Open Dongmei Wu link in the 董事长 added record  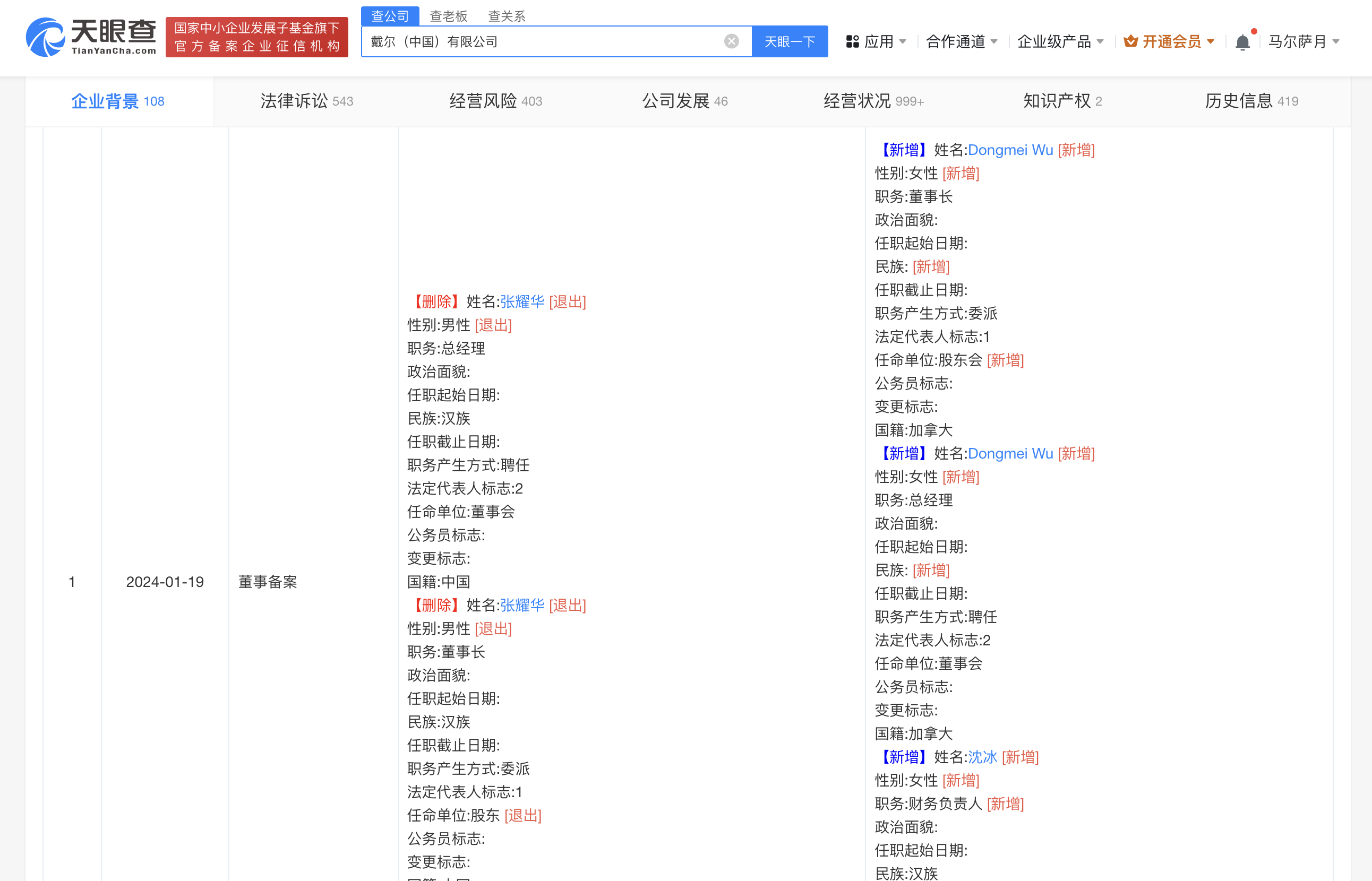(1010, 150)
